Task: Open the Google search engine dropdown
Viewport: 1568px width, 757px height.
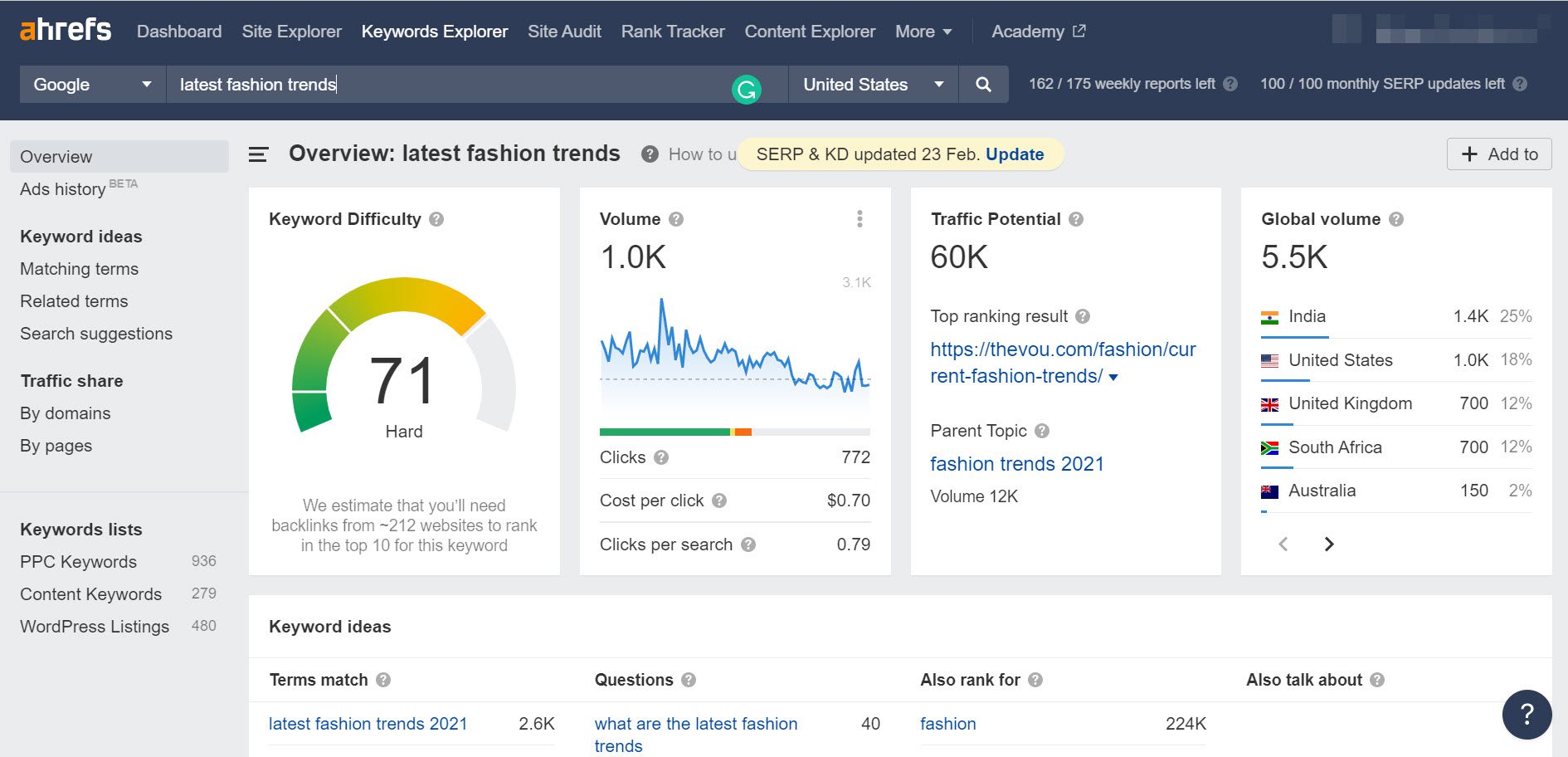Action: pos(93,85)
